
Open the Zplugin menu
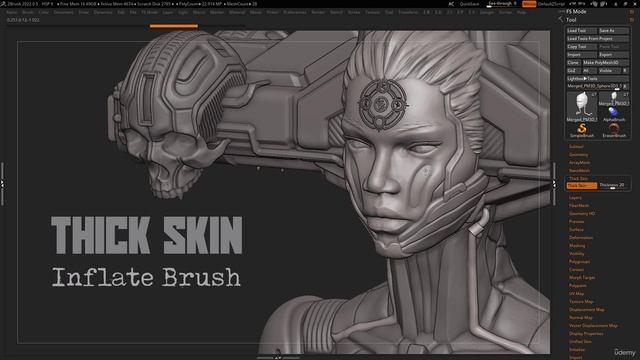click(487, 12)
